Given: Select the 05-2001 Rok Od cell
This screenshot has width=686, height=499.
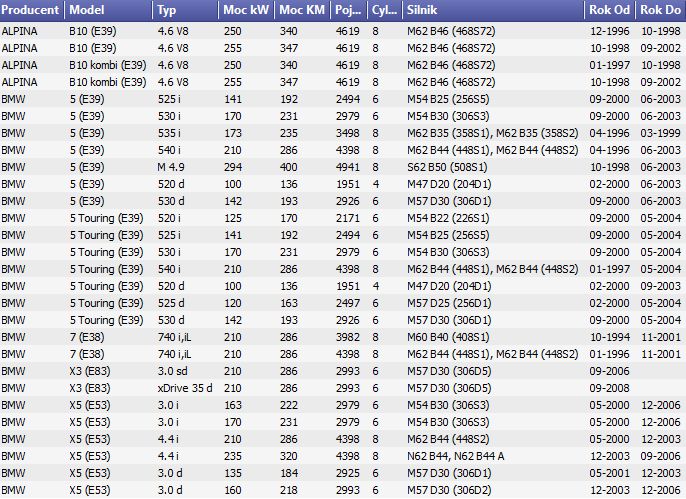Looking at the screenshot, I should [609, 473].
